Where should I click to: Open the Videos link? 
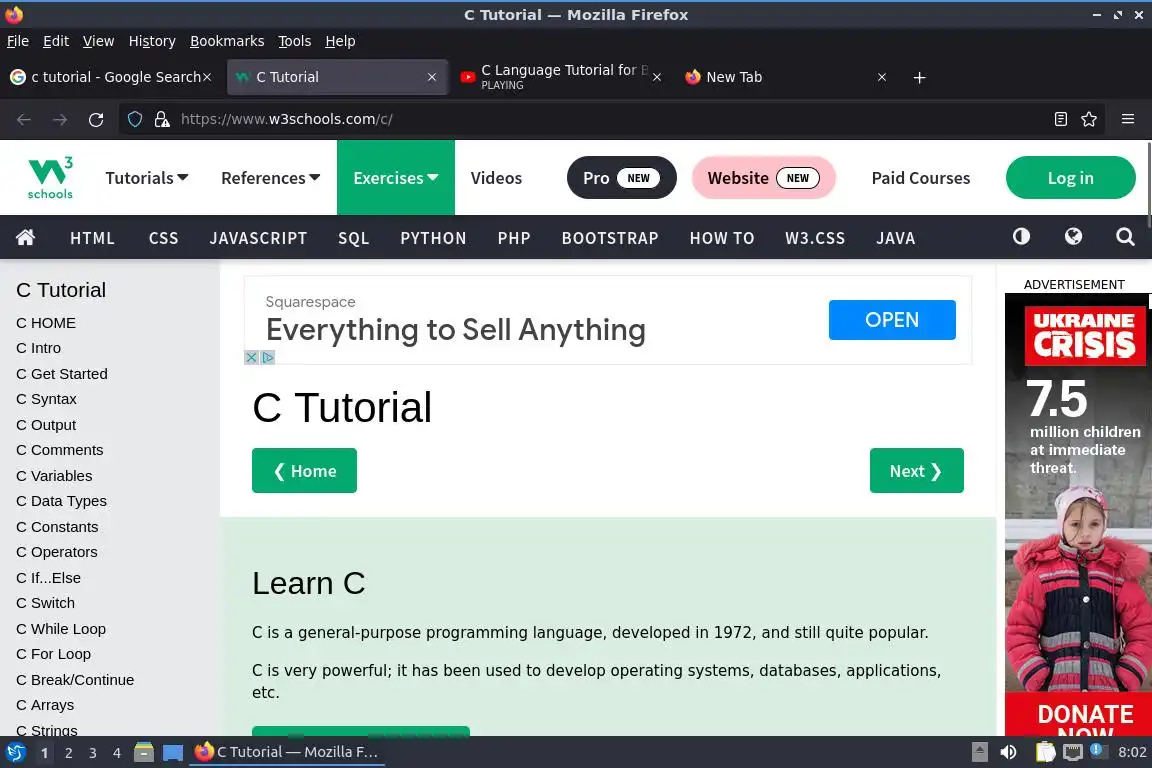click(x=496, y=178)
